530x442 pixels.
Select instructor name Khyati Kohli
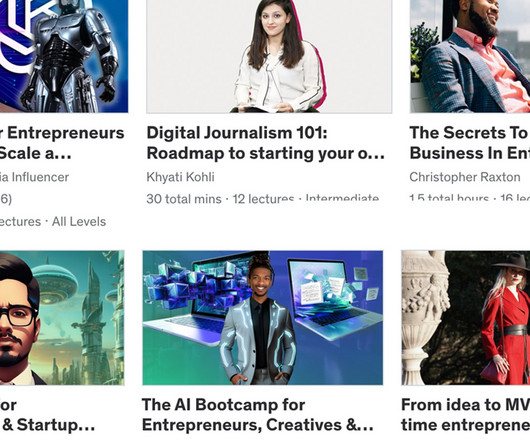pyautogui.click(x=180, y=177)
